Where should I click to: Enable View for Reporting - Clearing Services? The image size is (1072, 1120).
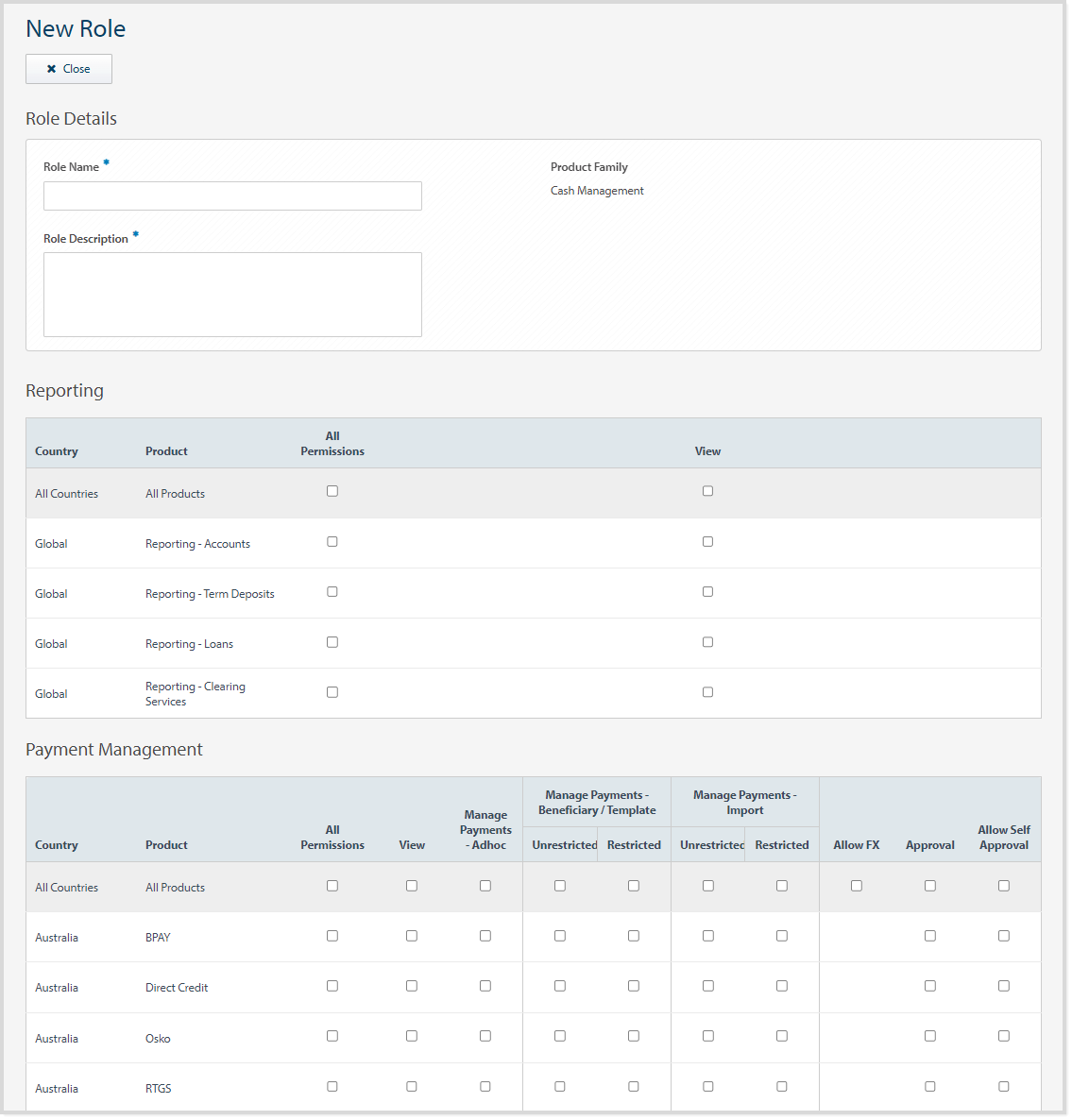[x=707, y=692]
